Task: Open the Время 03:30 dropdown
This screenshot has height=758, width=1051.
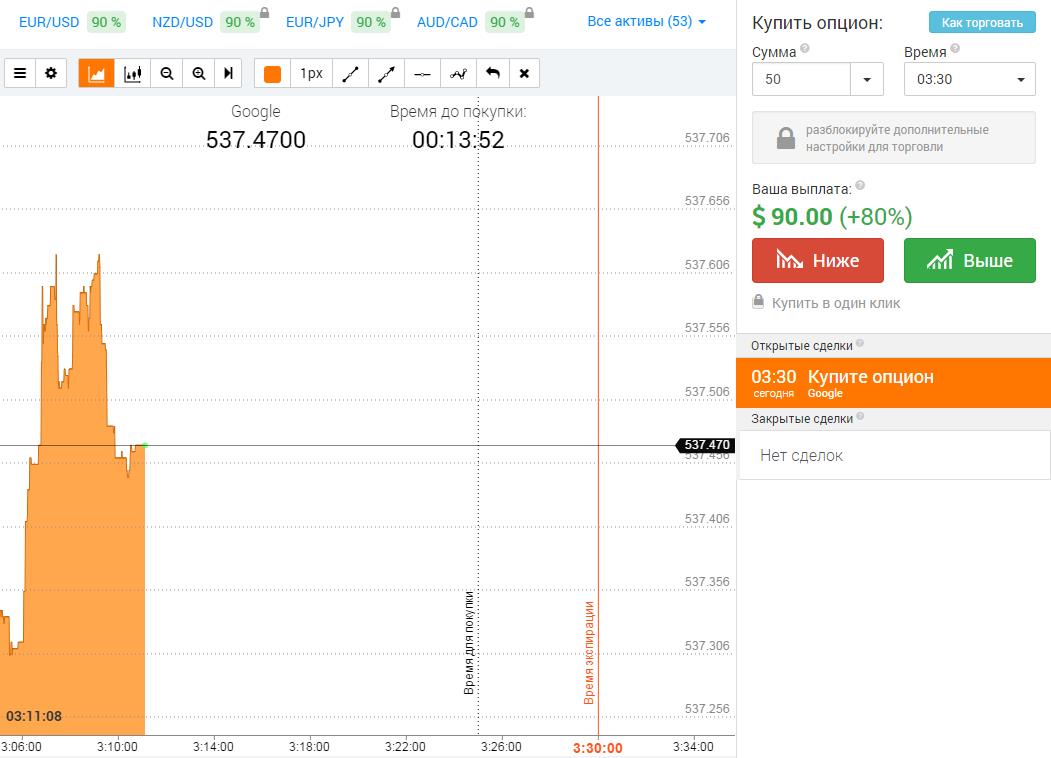Action: (969, 79)
